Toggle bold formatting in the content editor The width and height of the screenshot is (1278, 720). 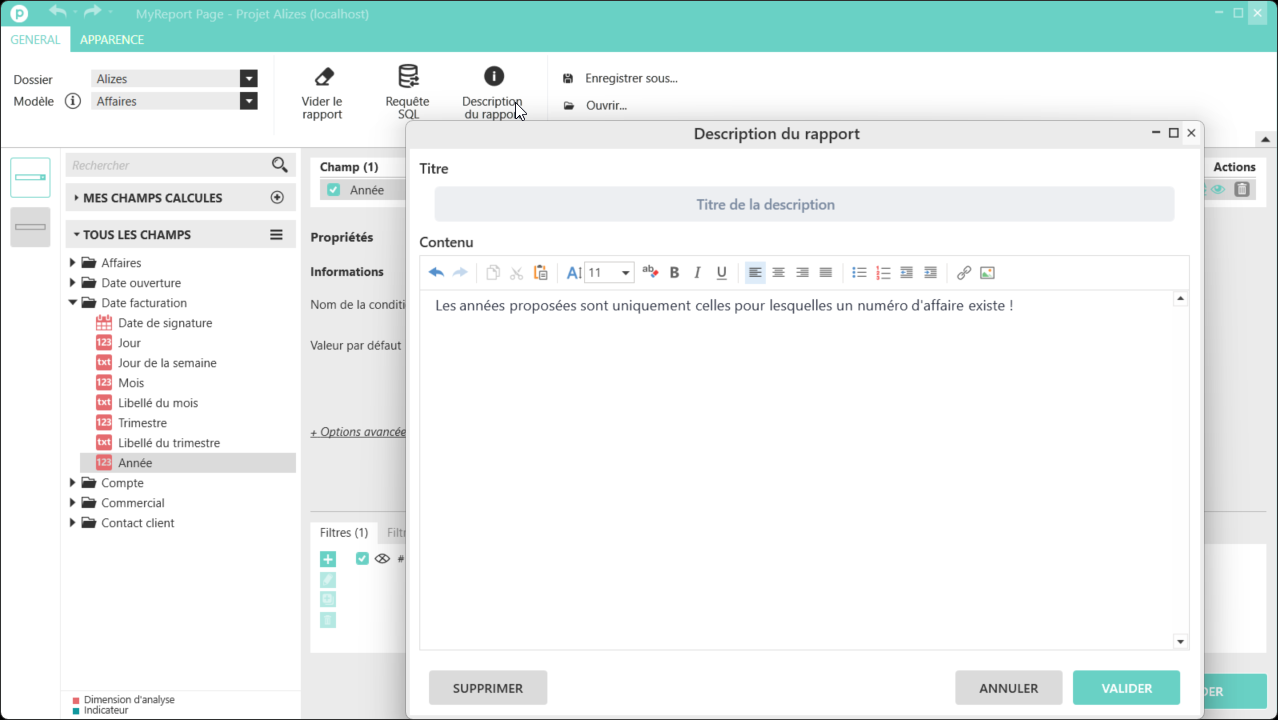click(674, 273)
